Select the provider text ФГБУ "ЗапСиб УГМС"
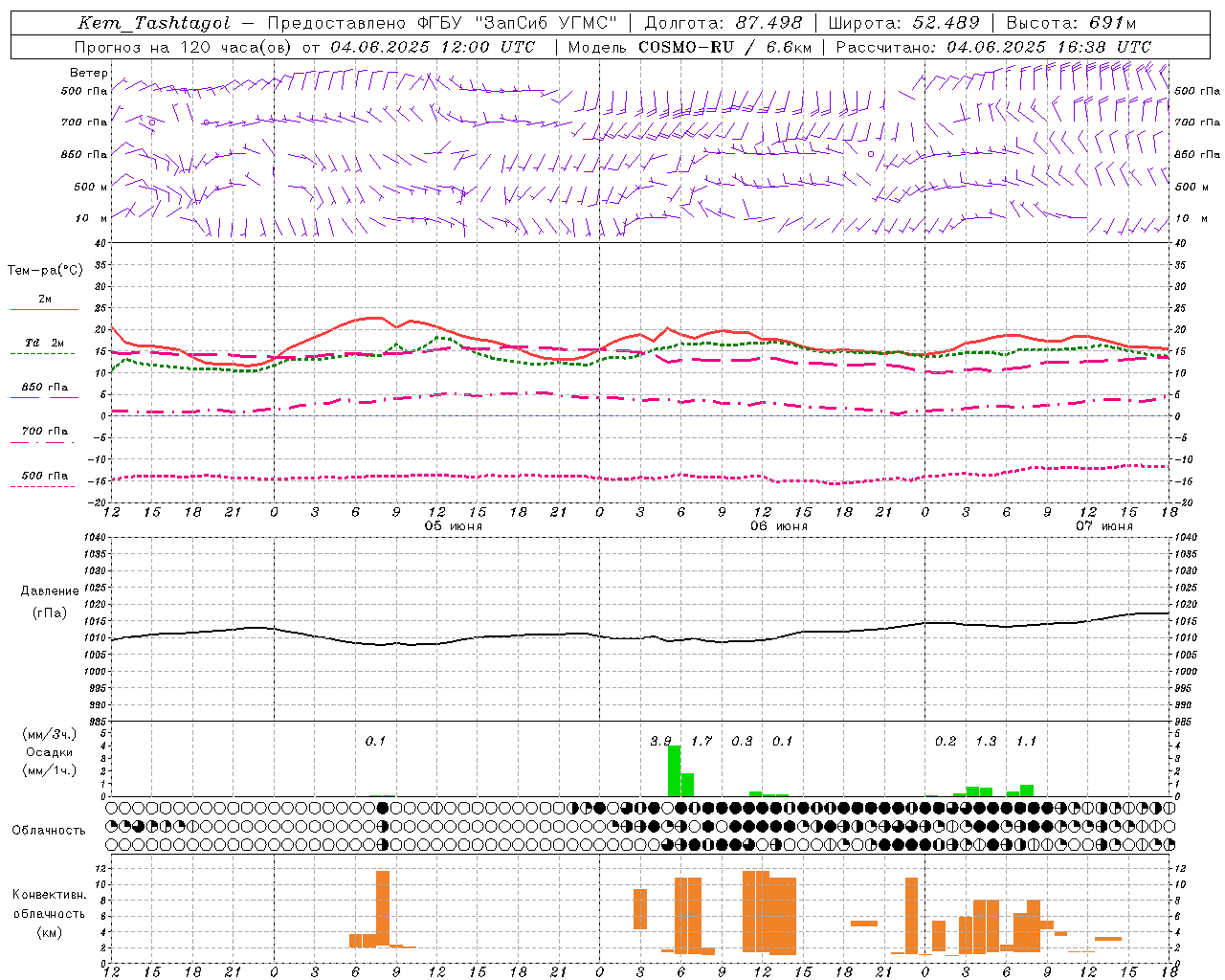 tap(518, 24)
